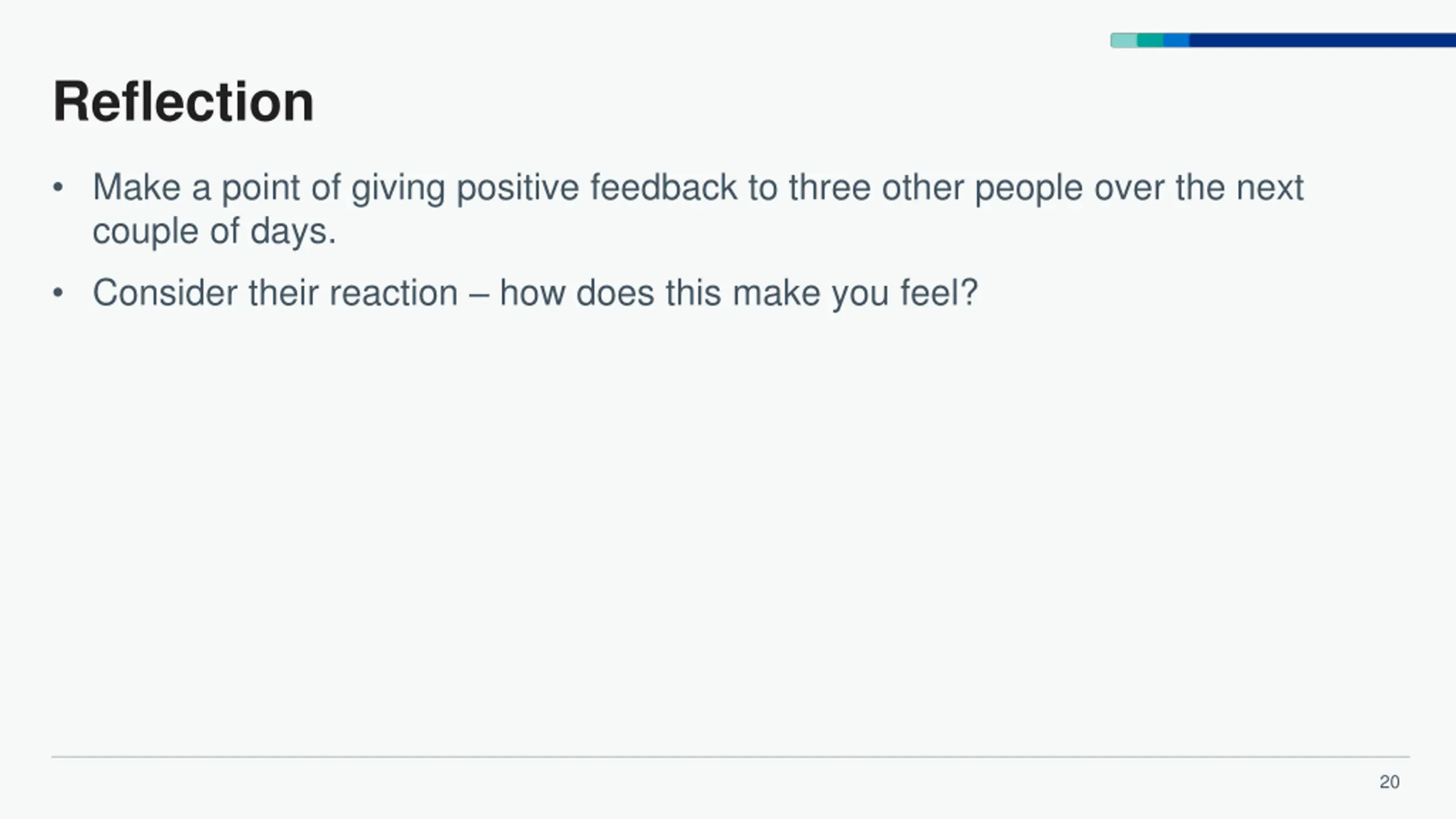Screen dimensions: 1456x819
Task: Select the word "feedback" in the first bullet
Action: (663, 187)
